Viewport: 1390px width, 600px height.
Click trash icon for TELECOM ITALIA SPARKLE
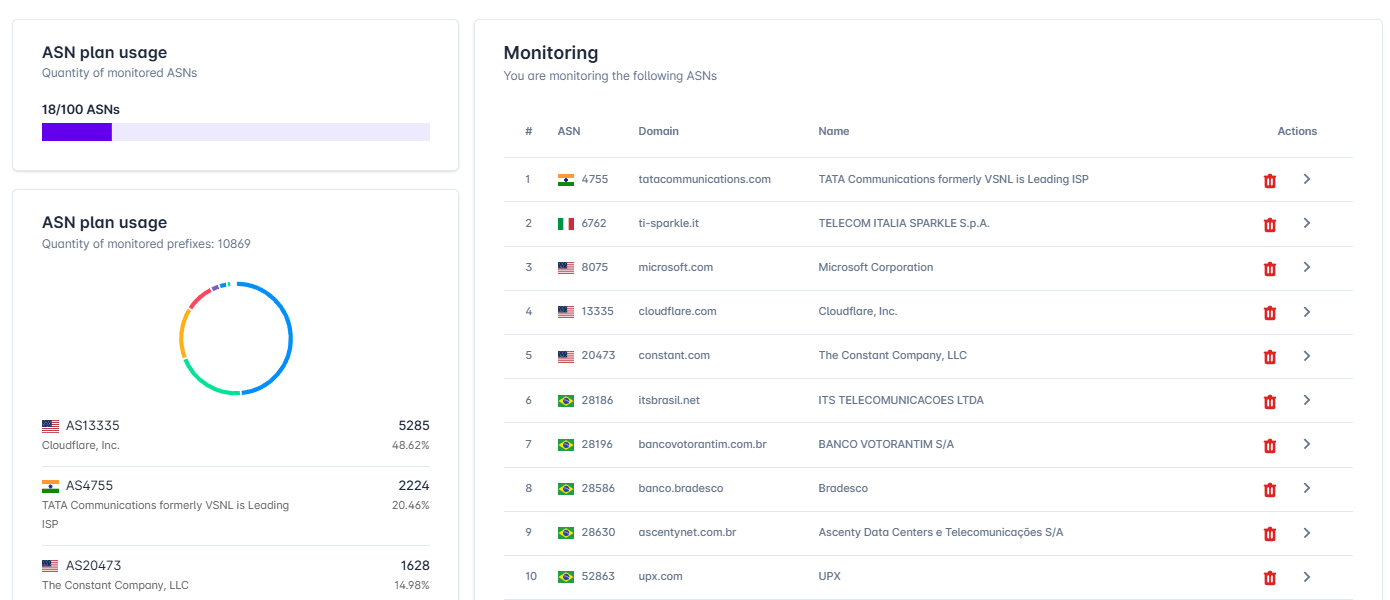[x=1270, y=224]
